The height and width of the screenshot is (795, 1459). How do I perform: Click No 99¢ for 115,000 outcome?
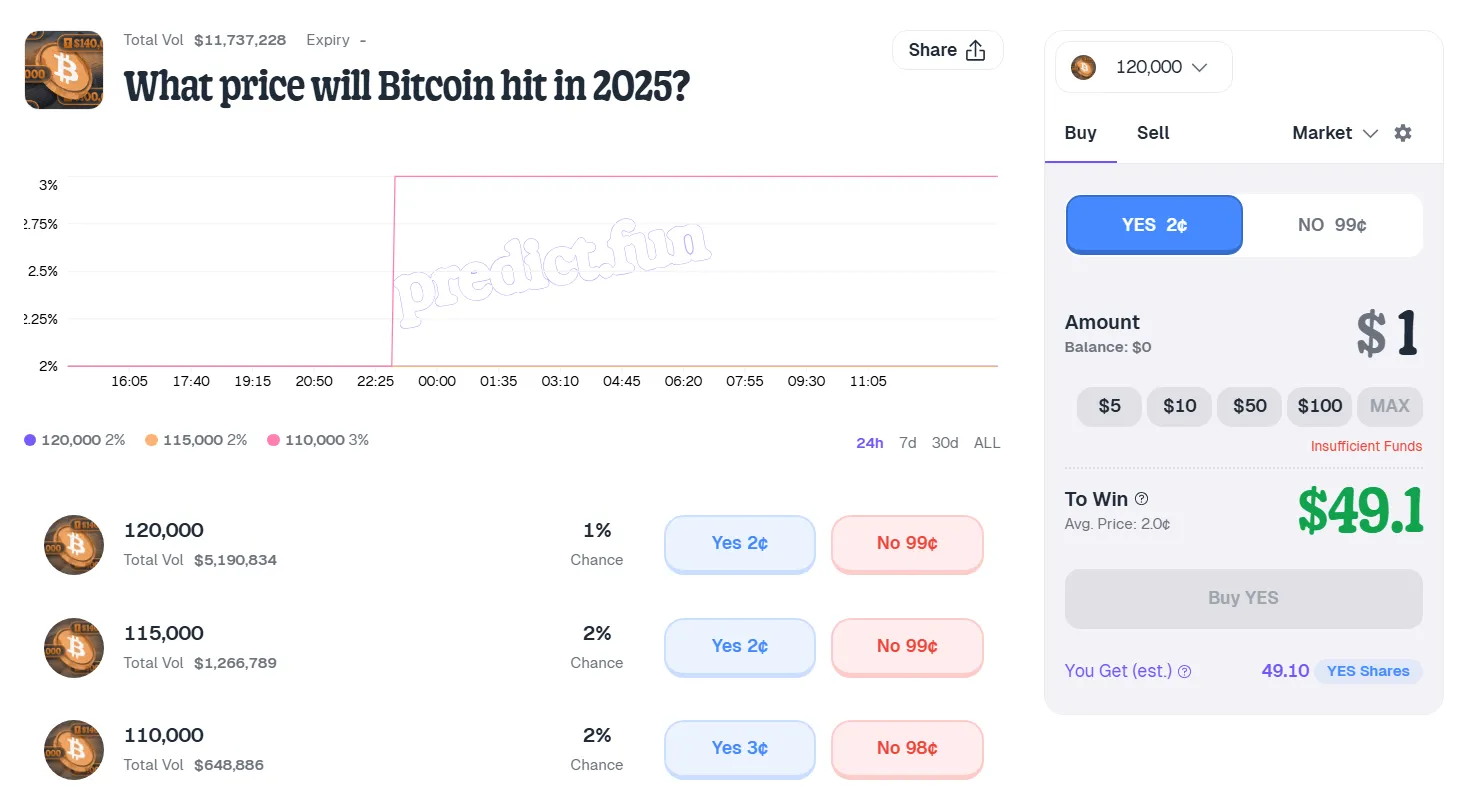pos(907,646)
